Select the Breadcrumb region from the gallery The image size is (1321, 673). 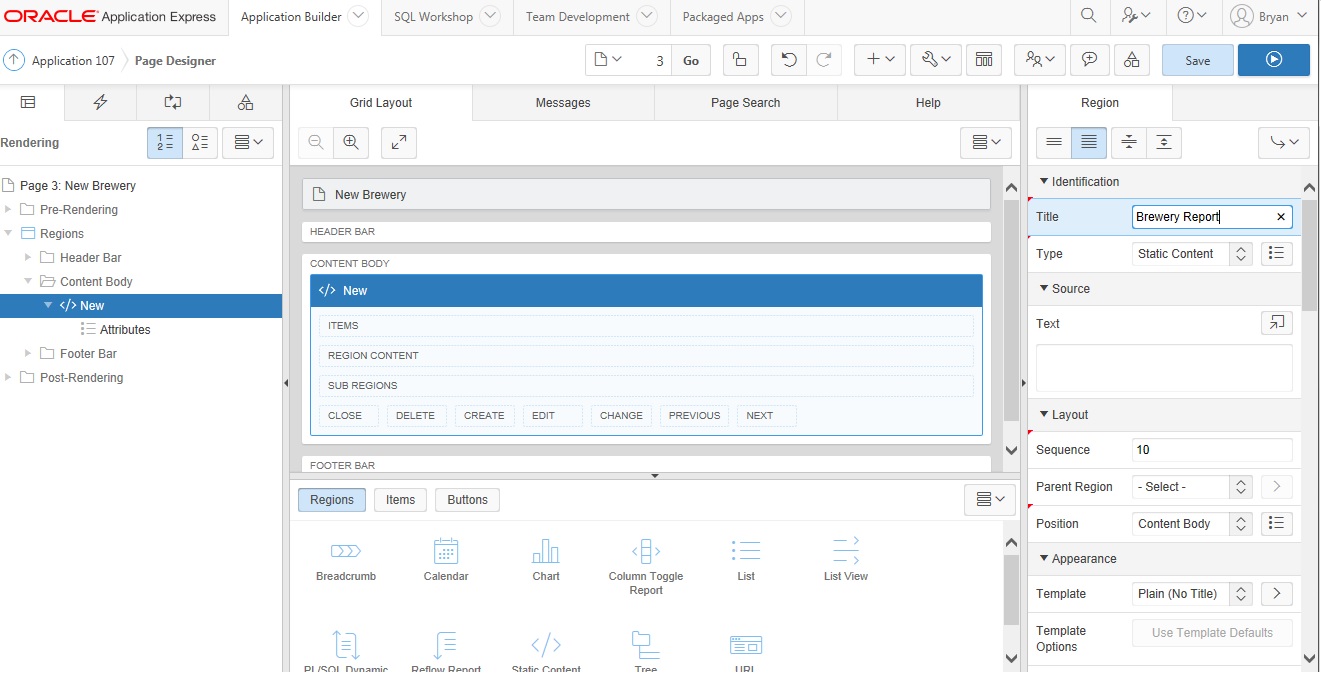(x=345, y=558)
